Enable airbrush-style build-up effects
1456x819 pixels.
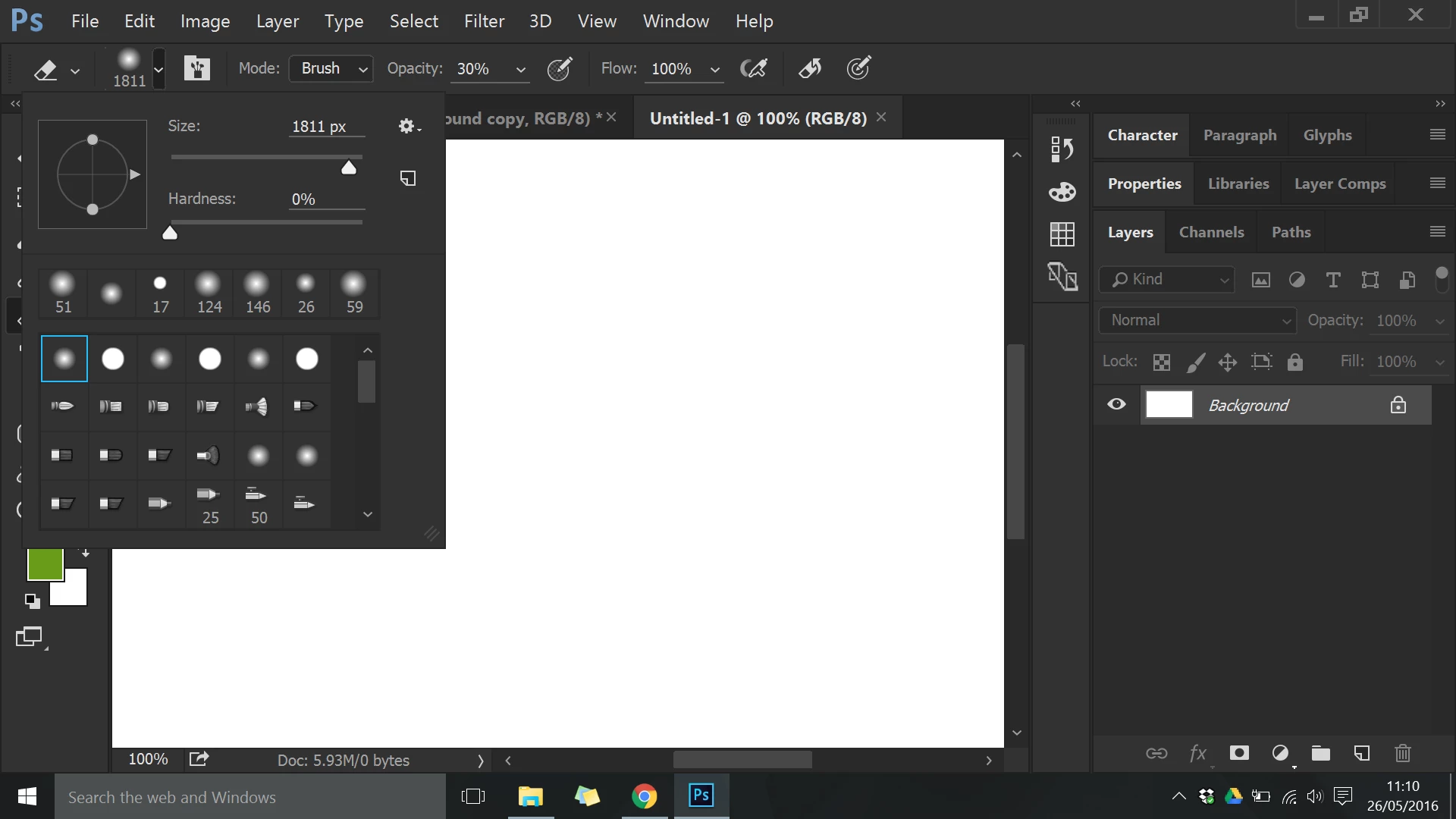click(753, 68)
